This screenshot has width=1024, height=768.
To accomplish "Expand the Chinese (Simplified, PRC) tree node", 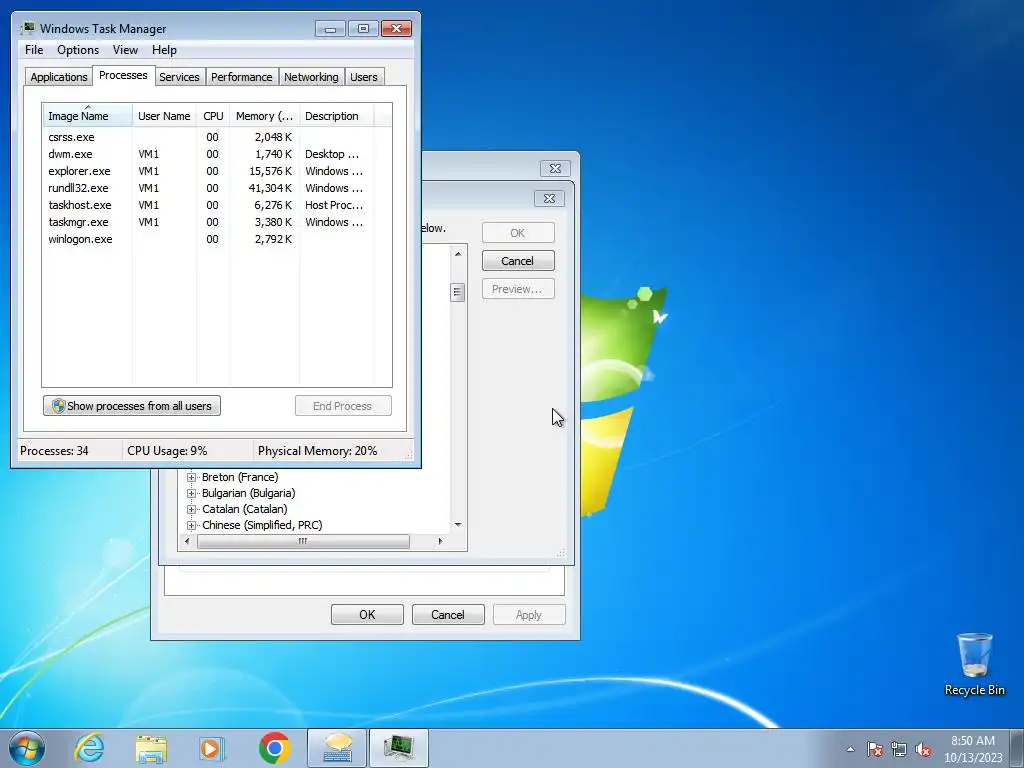I will [x=191, y=525].
